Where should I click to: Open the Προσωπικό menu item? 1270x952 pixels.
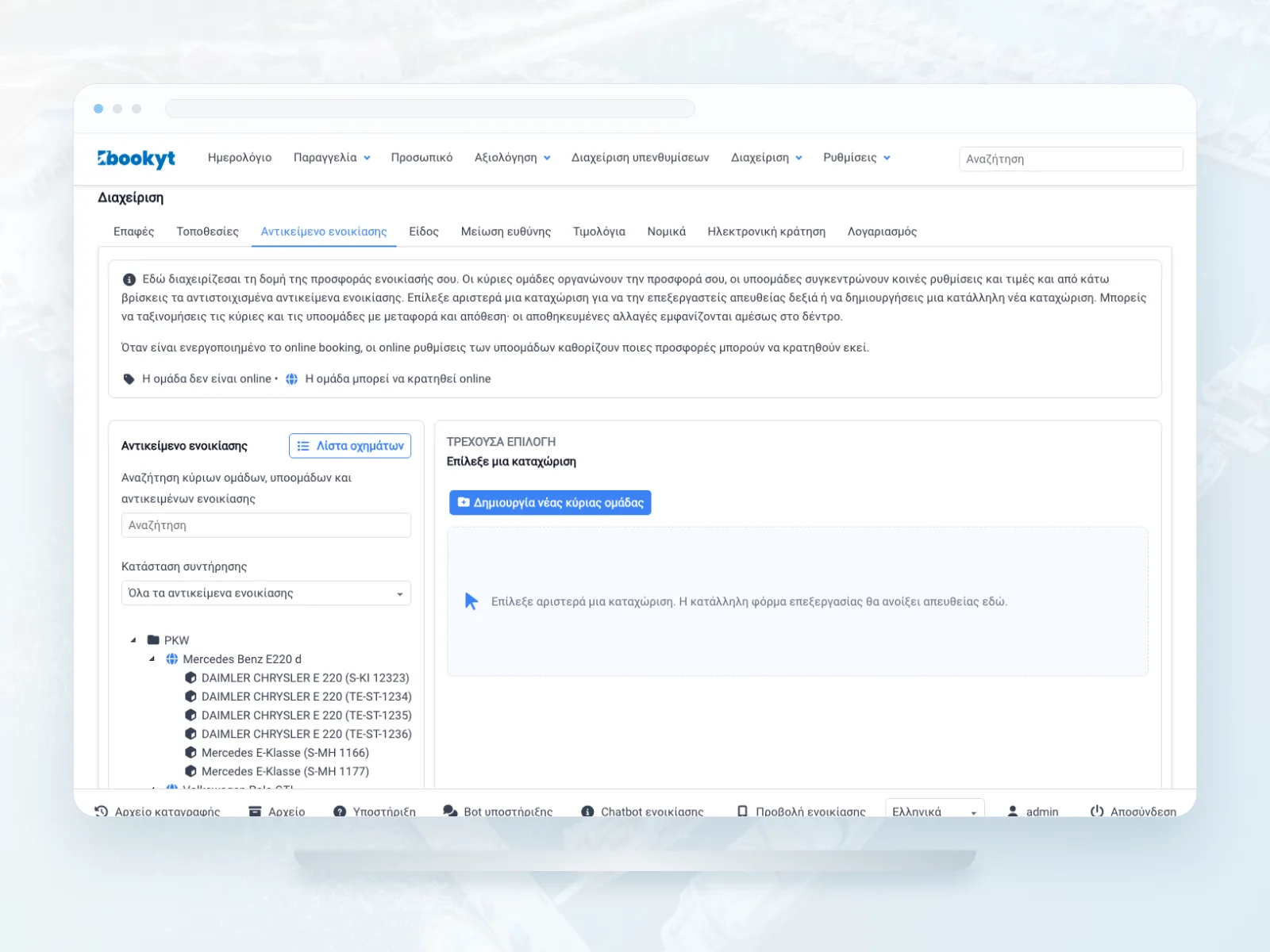click(421, 158)
